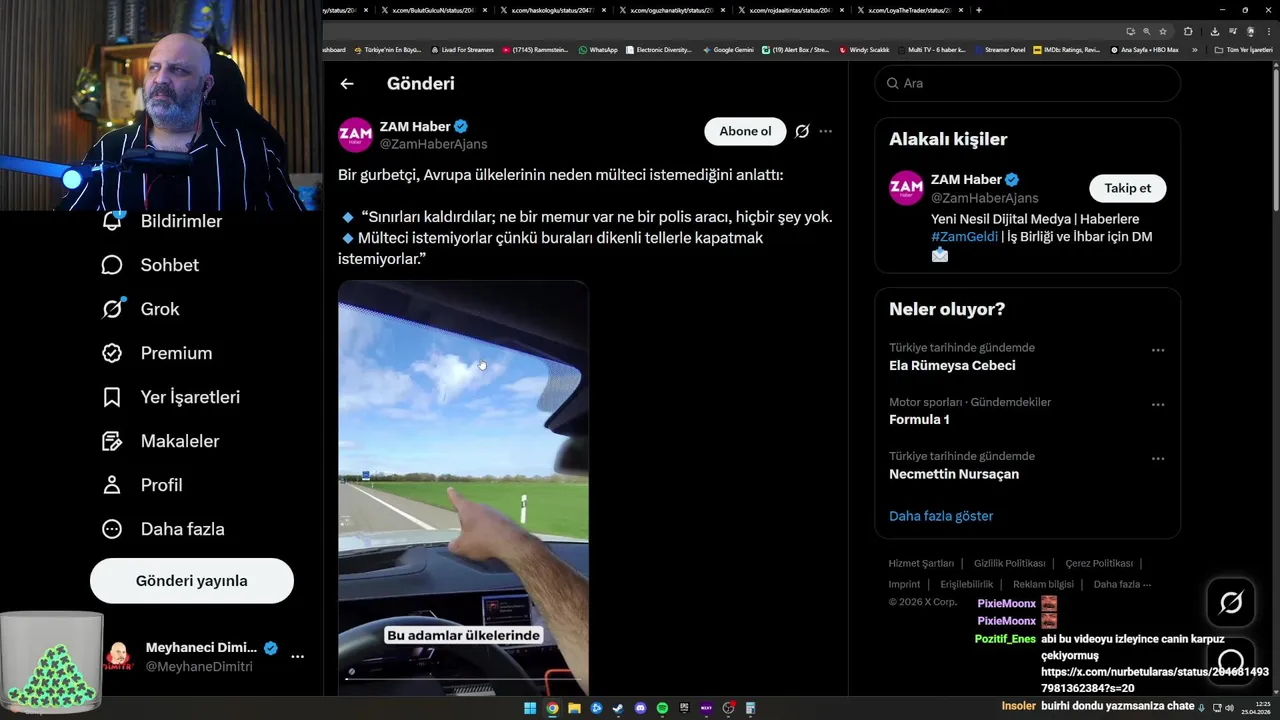
Task: Open the floating messages chat button
Action: (x=1231, y=662)
